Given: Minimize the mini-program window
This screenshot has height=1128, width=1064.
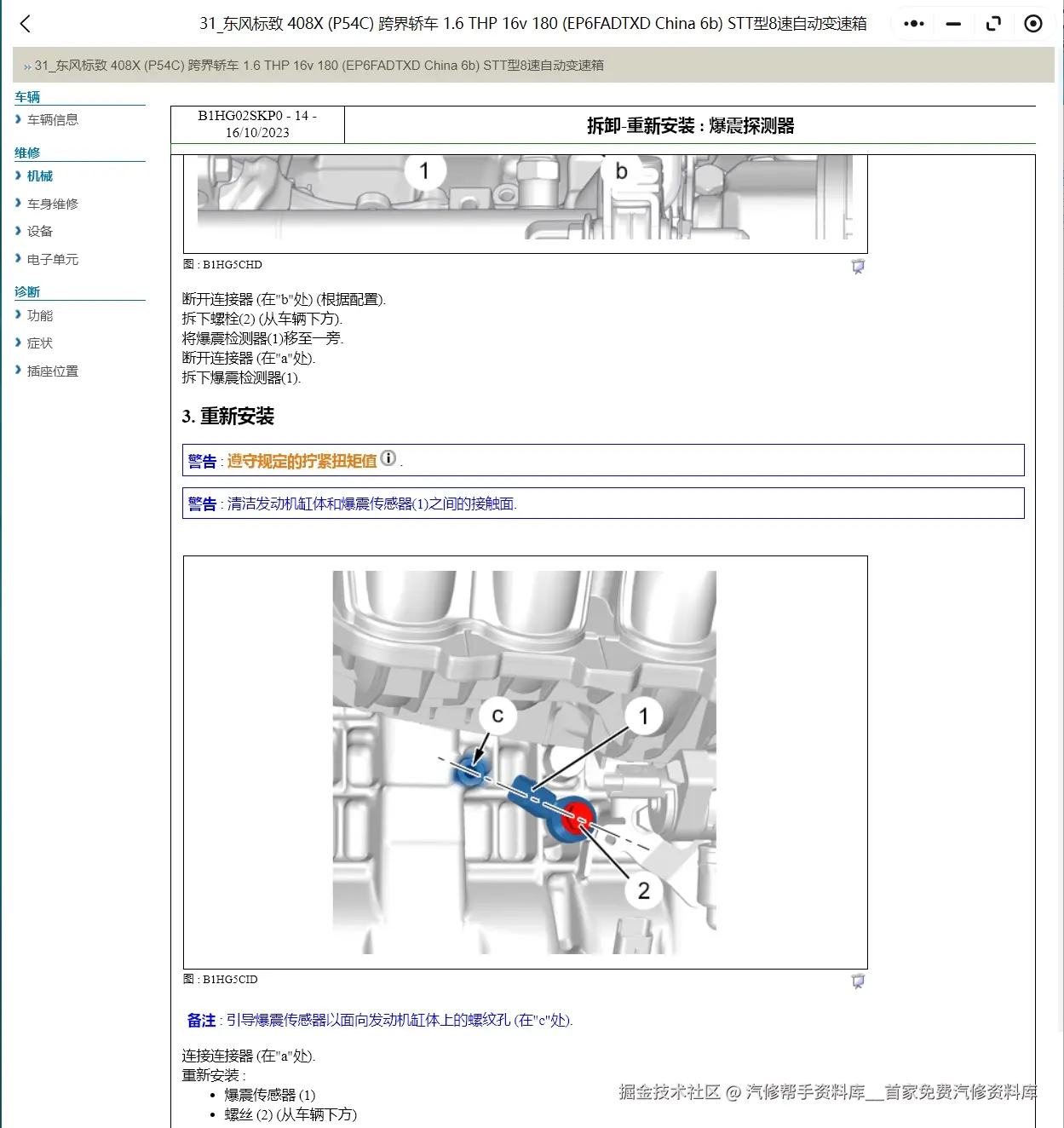Looking at the screenshot, I should click(952, 23).
